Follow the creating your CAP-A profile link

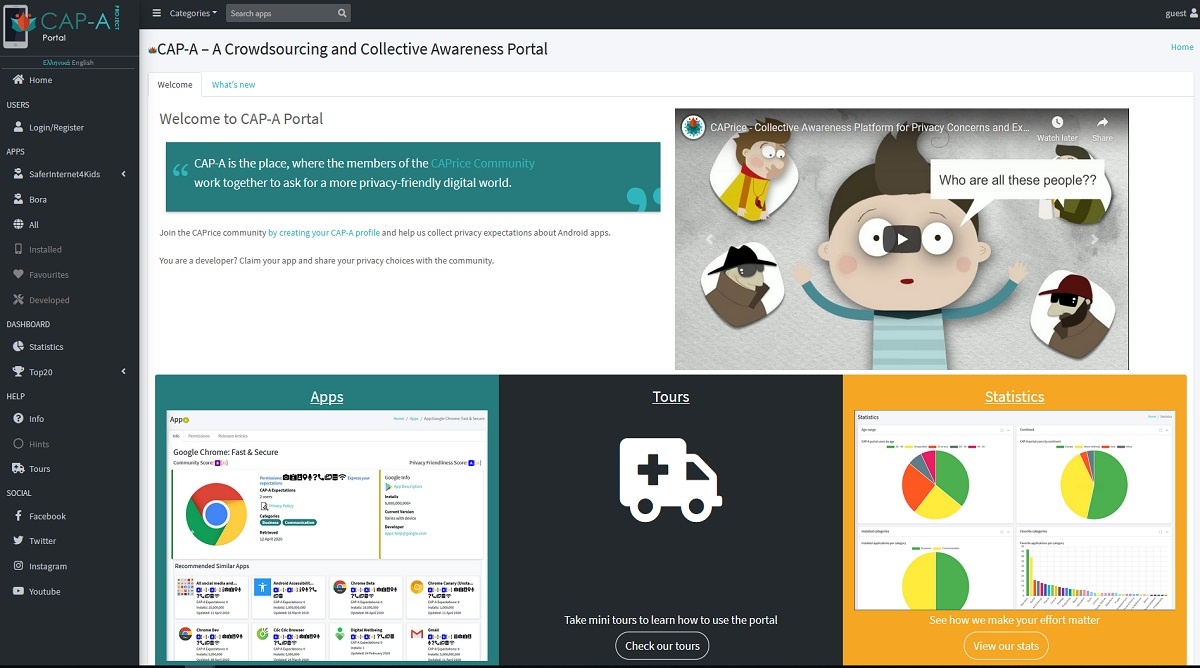pos(324,233)
